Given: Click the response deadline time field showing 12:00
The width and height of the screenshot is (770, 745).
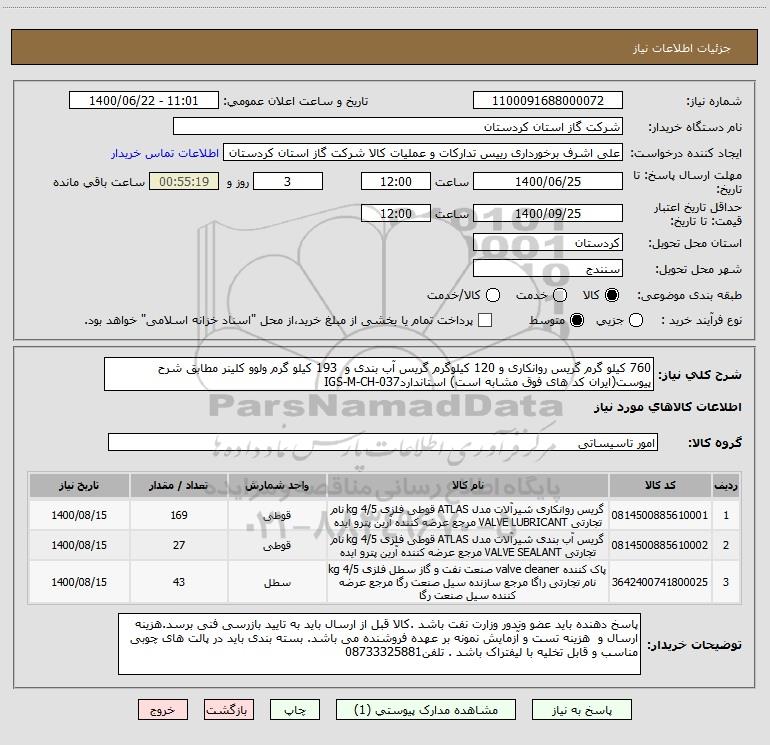Looking at the screenshot, I should (x=396, y=181).
